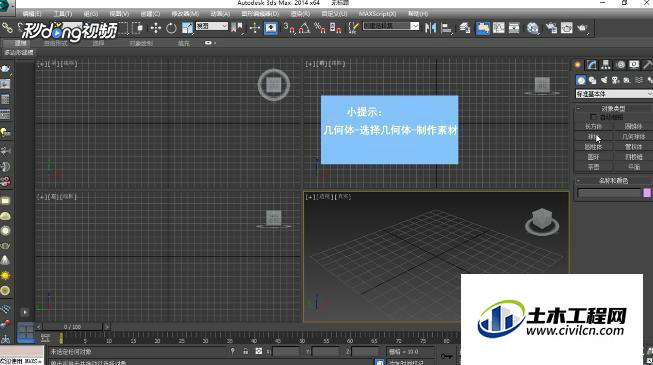Select the Move transform tool
The width and height of the screenshot is (653, 365).
click(x=156, y=28)
